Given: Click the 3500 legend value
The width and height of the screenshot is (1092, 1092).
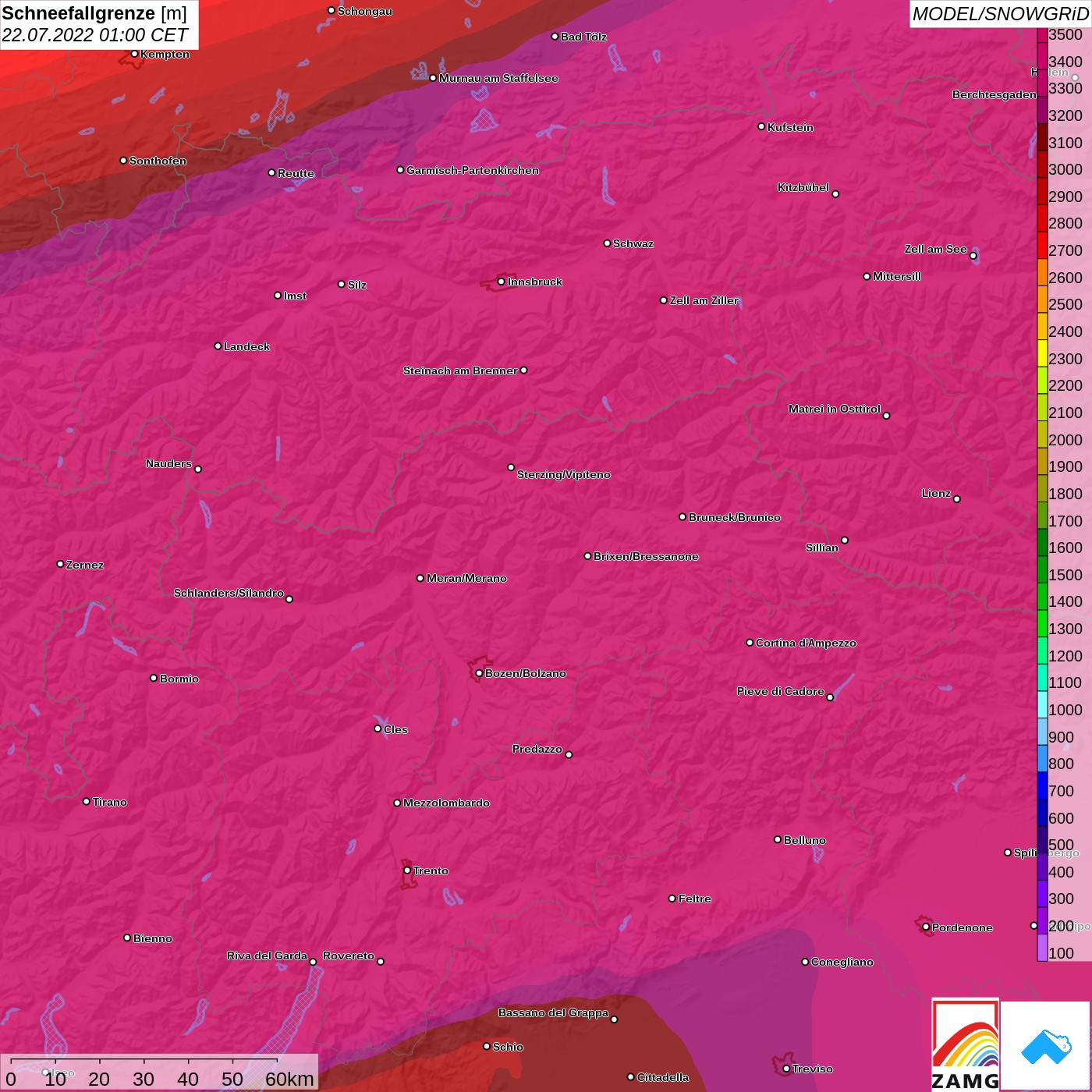Looking at the screenshot, I should 1065,34.
